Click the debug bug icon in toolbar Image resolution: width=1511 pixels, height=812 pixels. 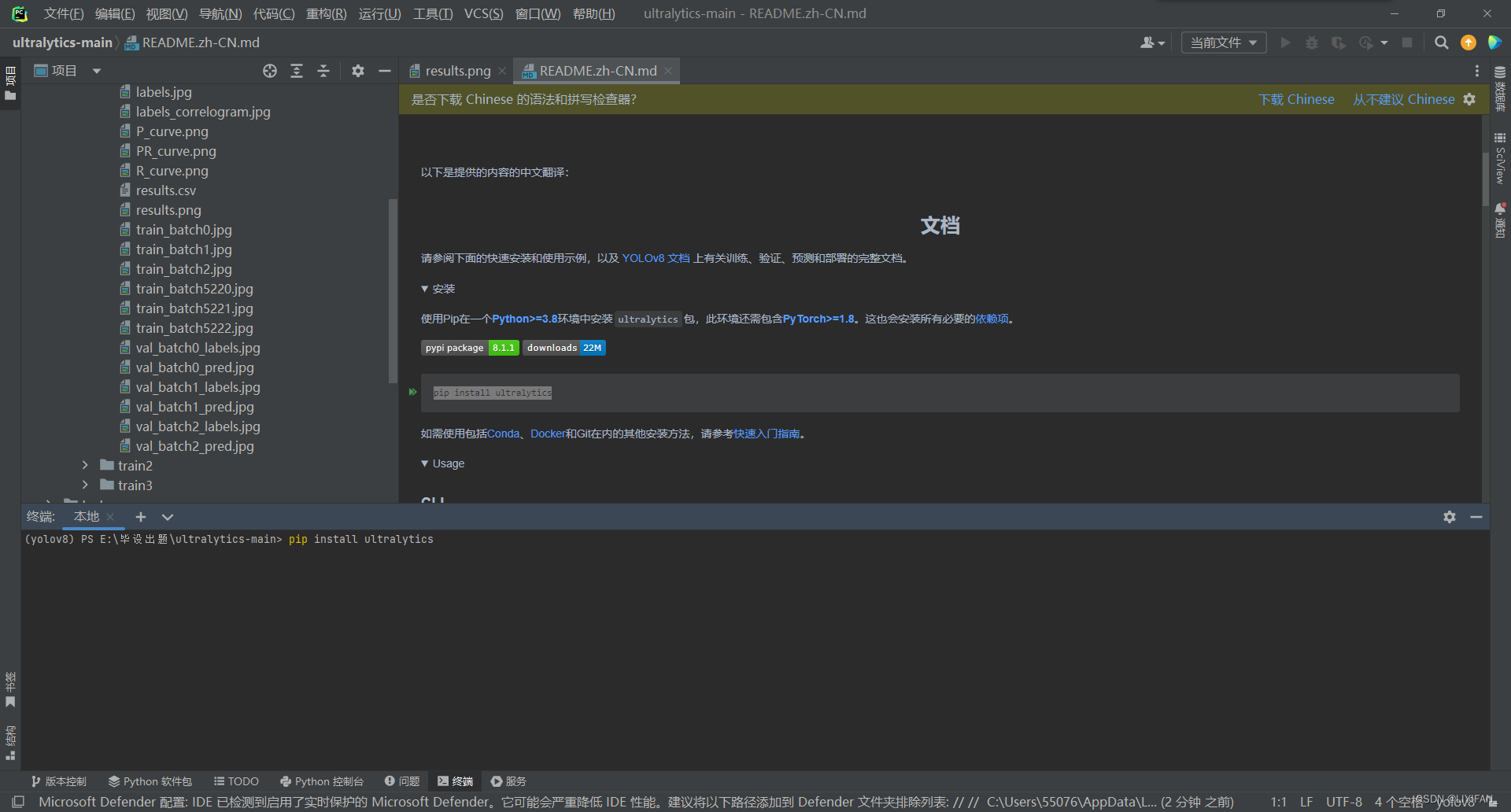[1312, 42]
